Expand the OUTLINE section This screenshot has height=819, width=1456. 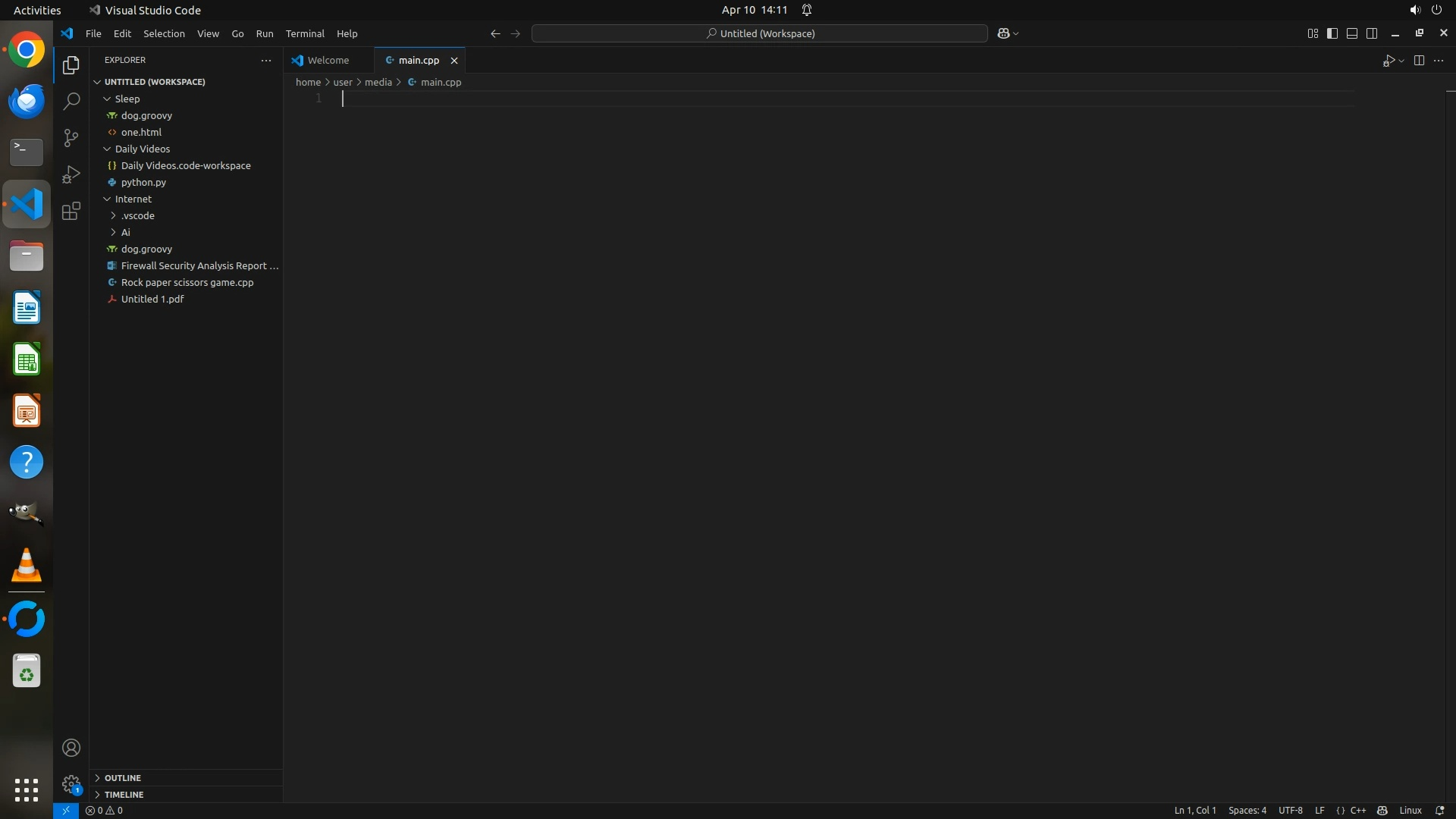(122, 777)
